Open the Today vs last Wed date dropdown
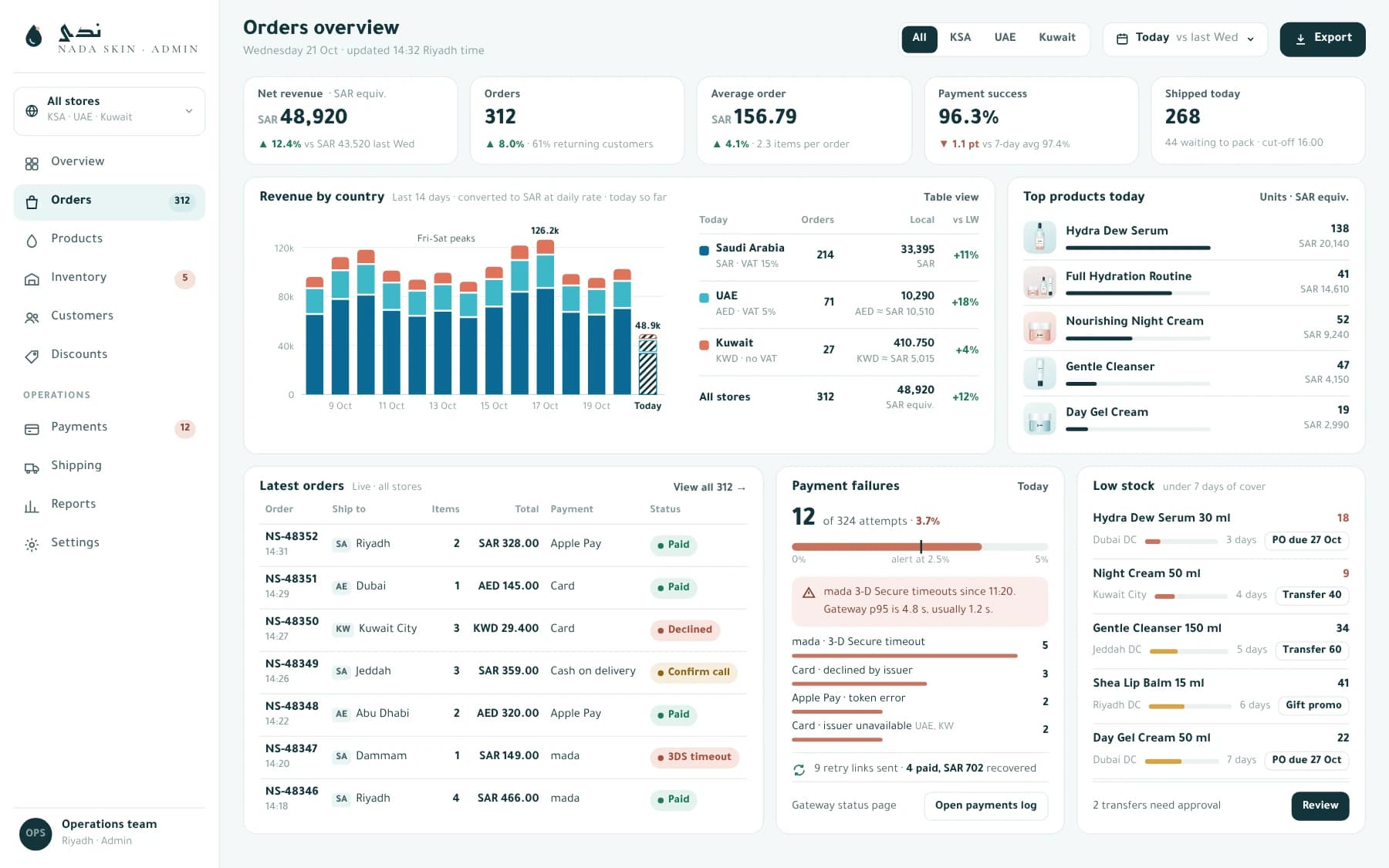The height and width of the screenshot is (868, 1389). click(x=1185, y=39)
